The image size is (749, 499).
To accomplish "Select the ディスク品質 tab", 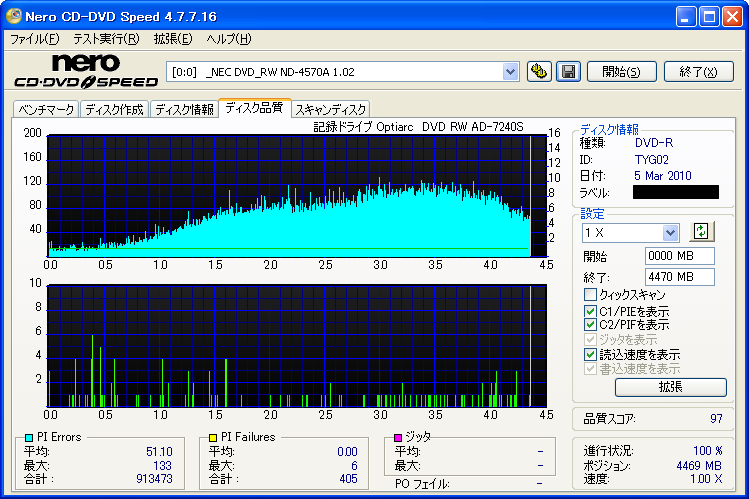I will pyautogui.click(x=254, y=108).
